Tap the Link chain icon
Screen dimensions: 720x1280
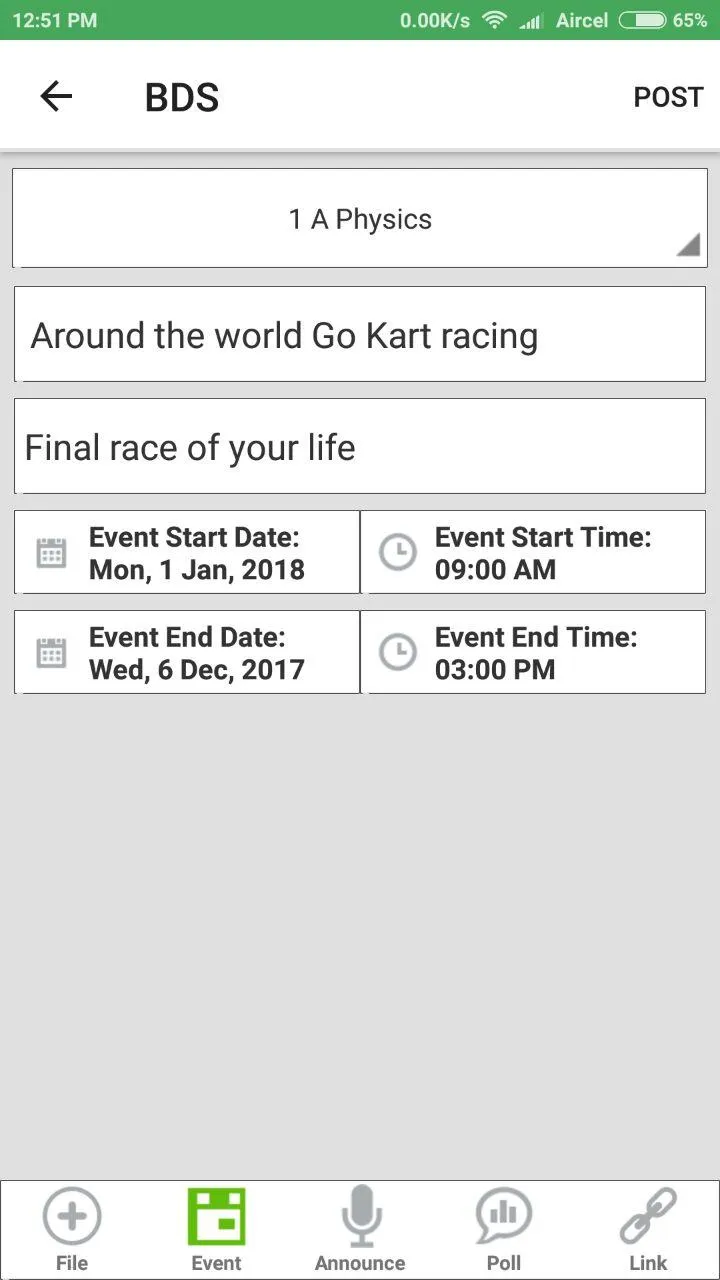pos(648,1216)
